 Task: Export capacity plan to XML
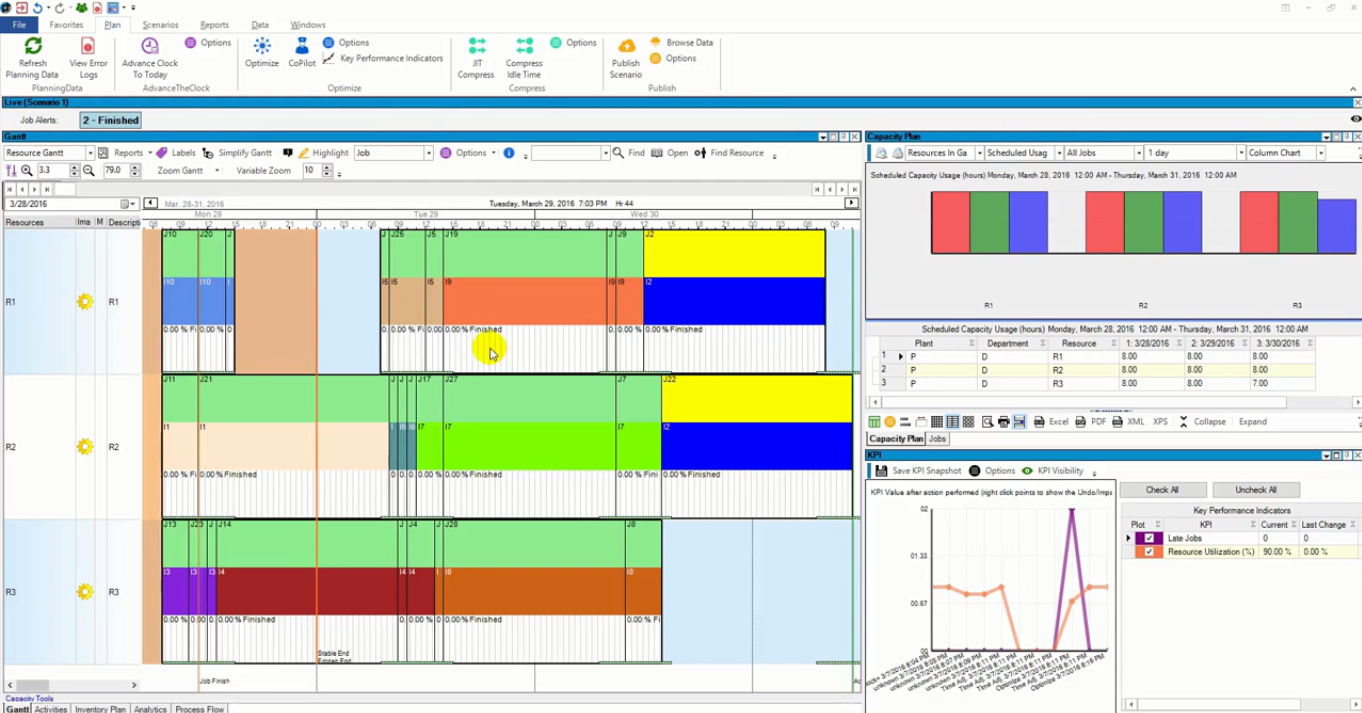1128,422
